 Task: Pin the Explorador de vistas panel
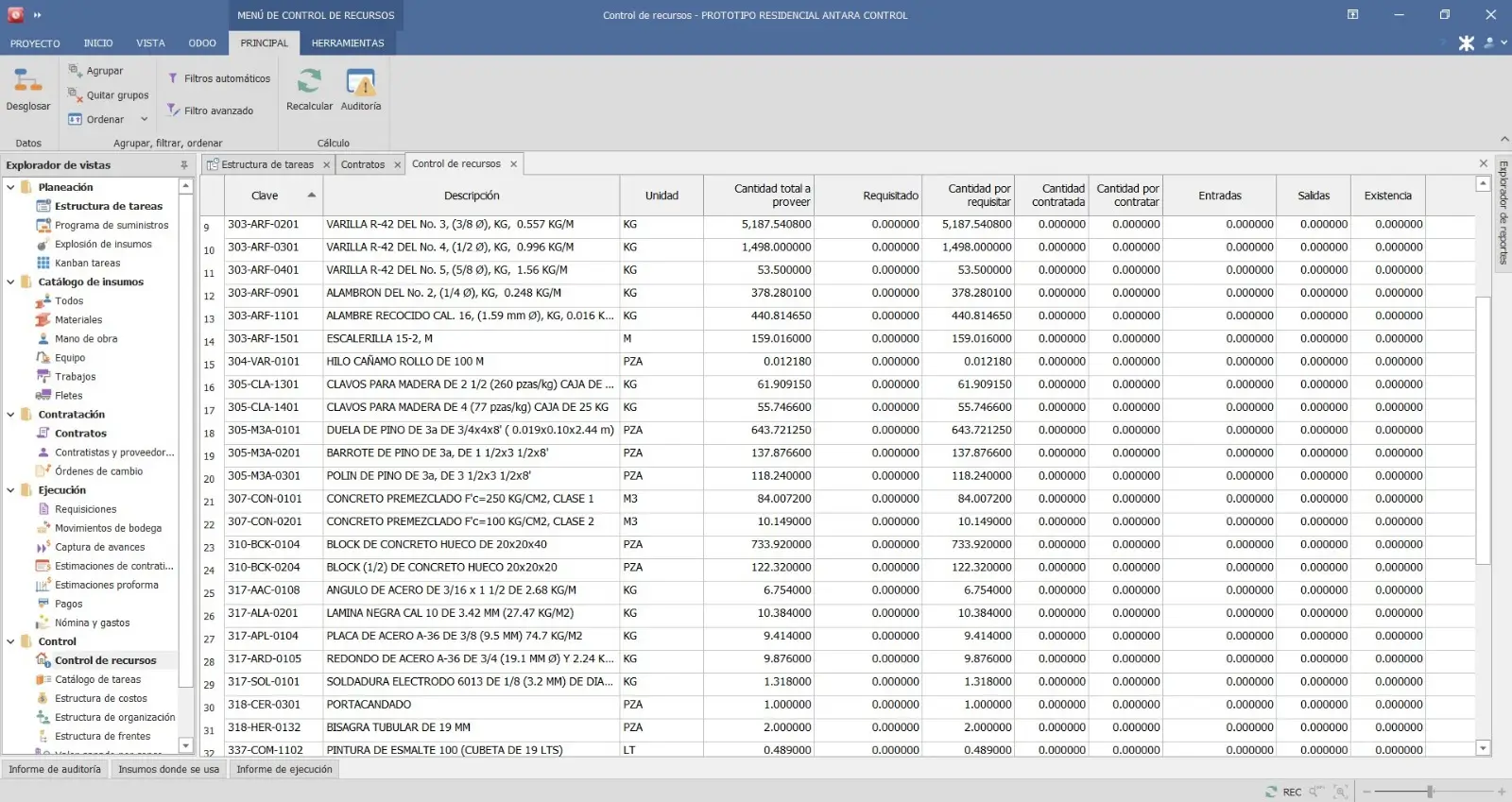click(x=184, y=165)
